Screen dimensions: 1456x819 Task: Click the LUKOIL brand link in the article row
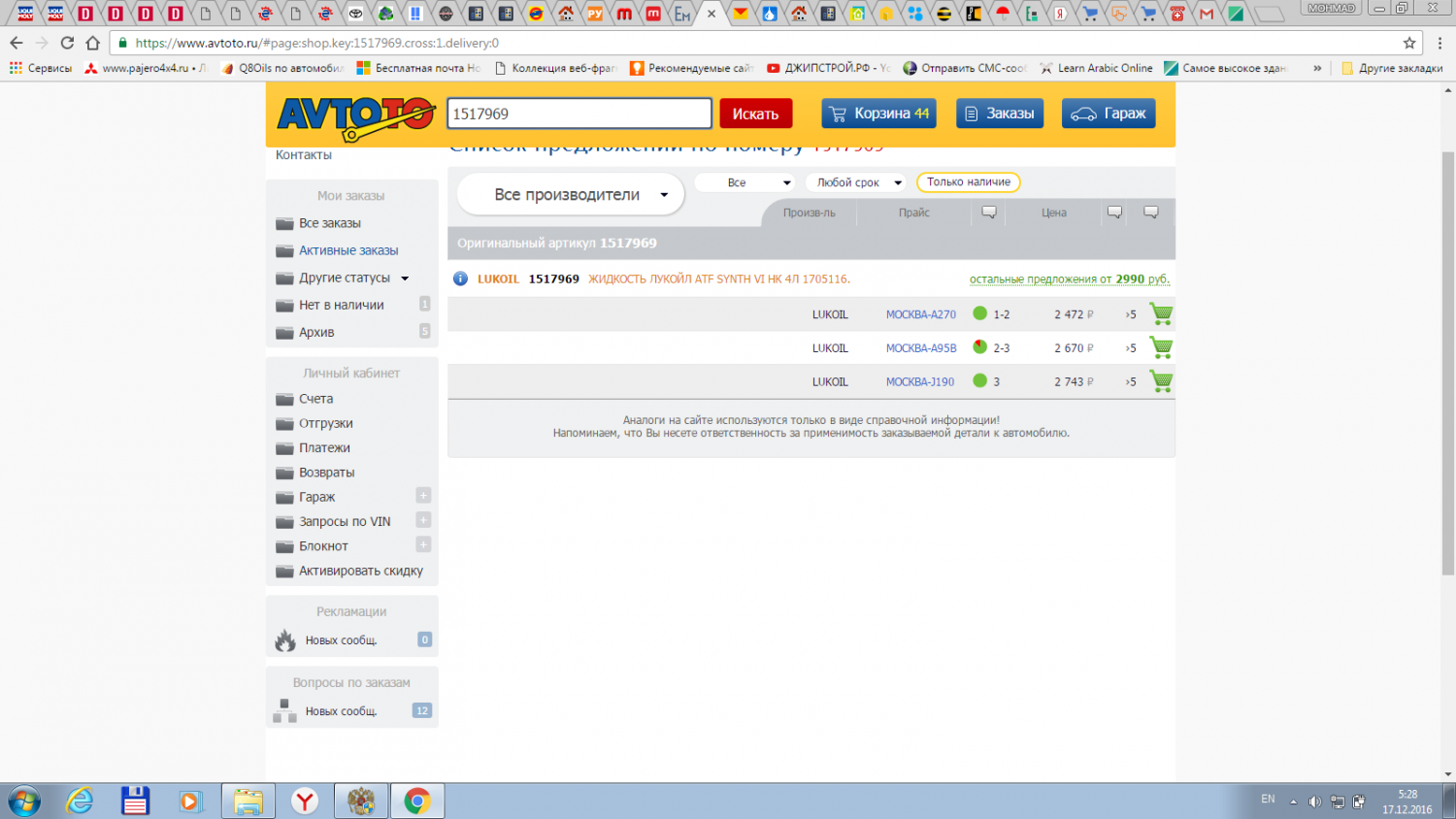pyautogui.click(x=498, y=278)
